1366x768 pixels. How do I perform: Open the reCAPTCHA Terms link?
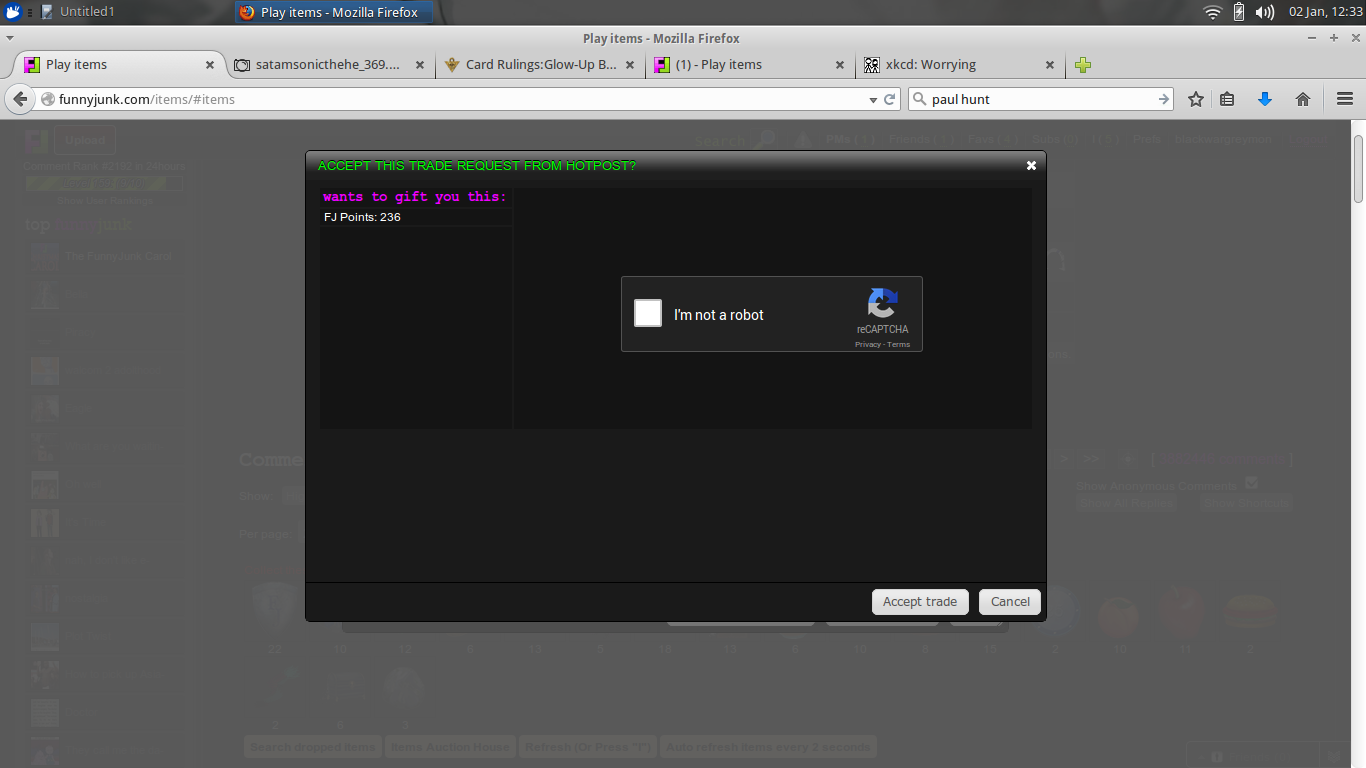(x=899, y=345)
